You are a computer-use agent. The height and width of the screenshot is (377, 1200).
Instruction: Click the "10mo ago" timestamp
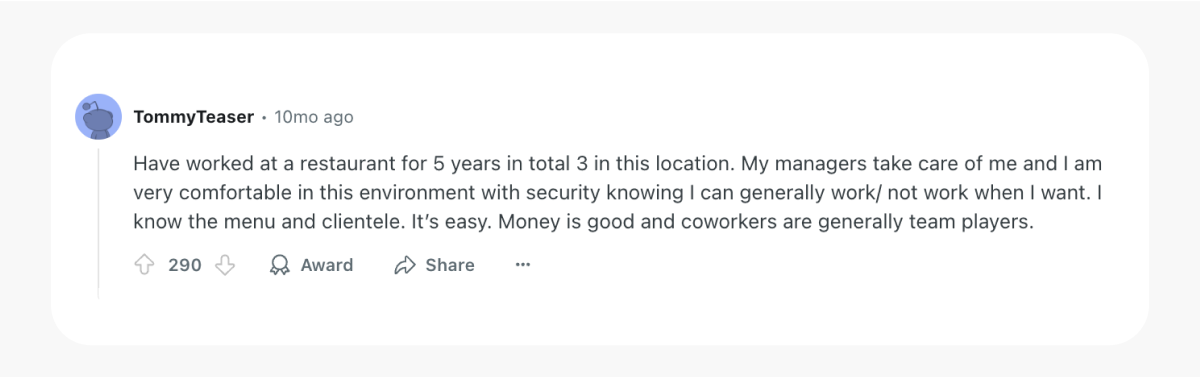(314, 117)
